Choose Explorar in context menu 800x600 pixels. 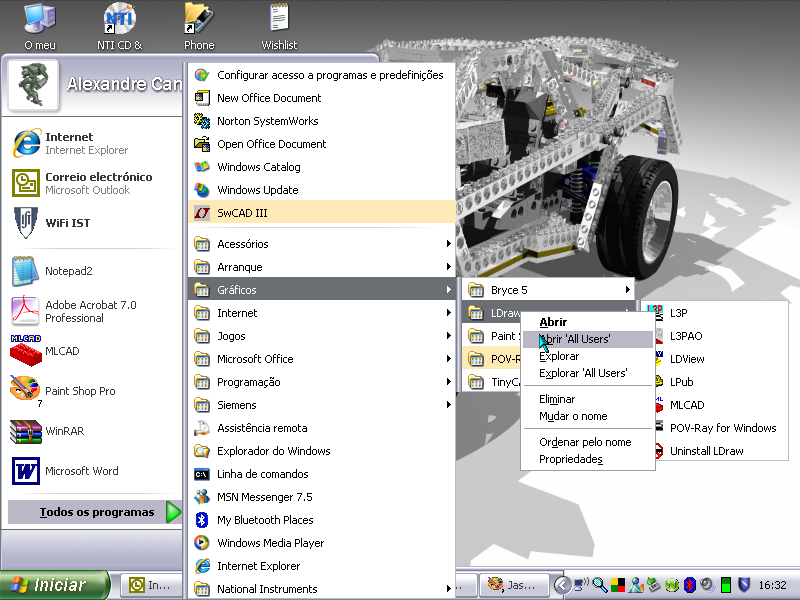point(588,356)
